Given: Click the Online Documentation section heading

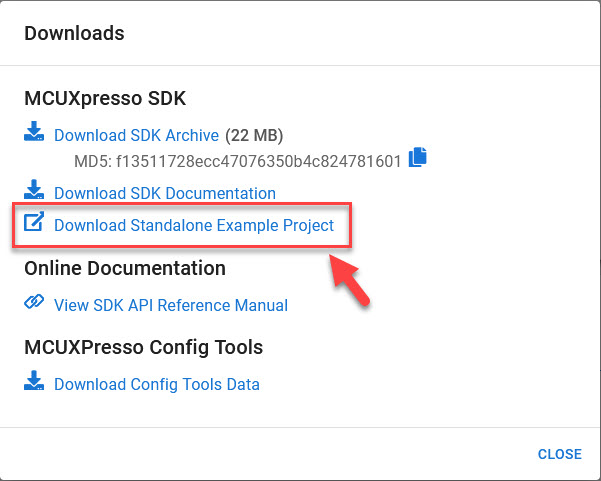Looking at the screenshot, I should click(x=124, y=268).
